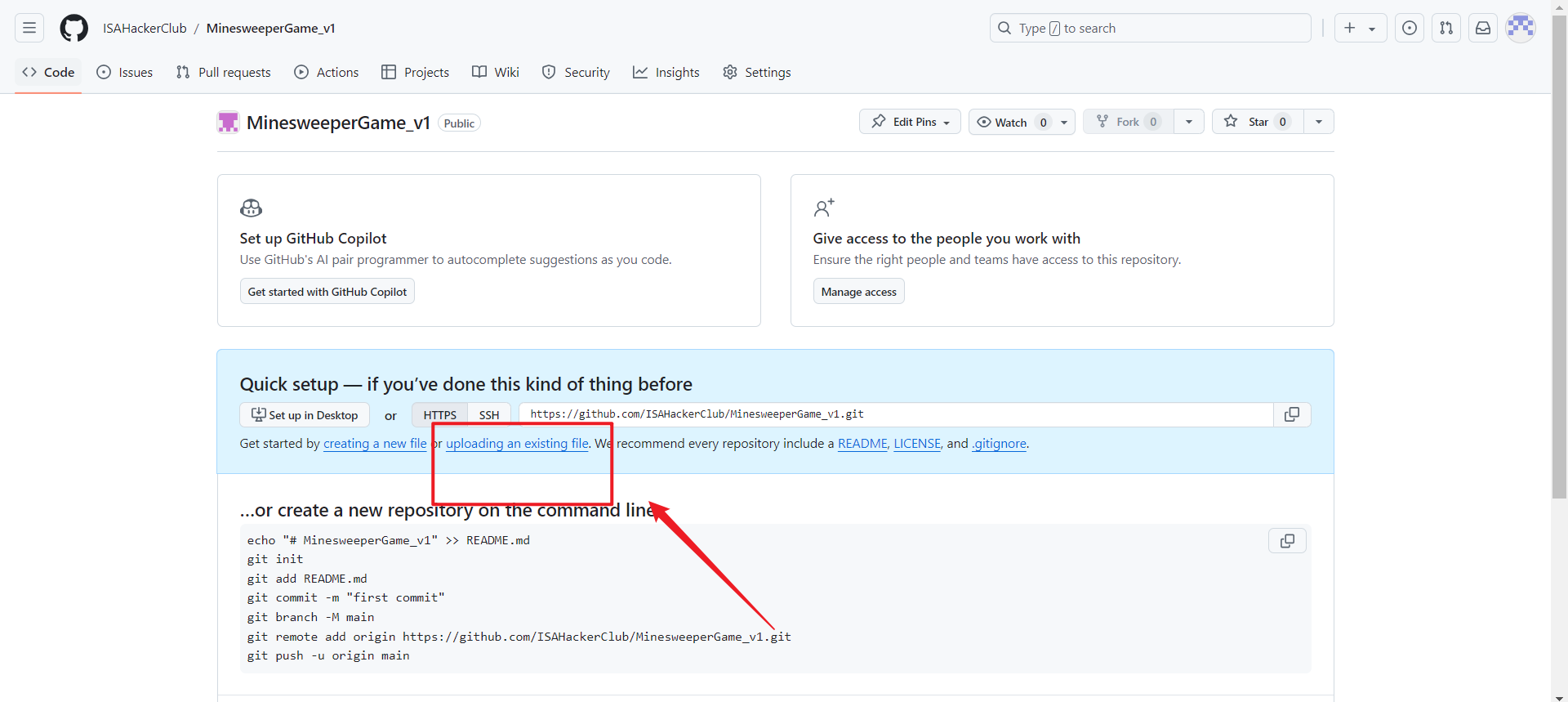The height and width of the screenshot is (702, 1568).
Task: Open the user avatar menu
Action: click(1521, 28)
